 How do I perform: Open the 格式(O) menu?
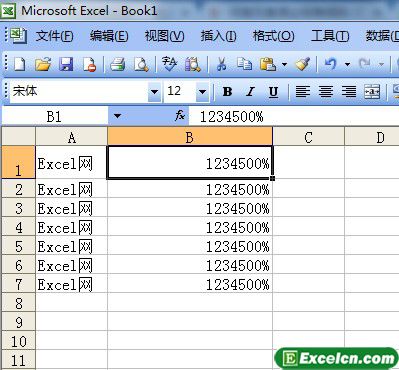point(273,36)
